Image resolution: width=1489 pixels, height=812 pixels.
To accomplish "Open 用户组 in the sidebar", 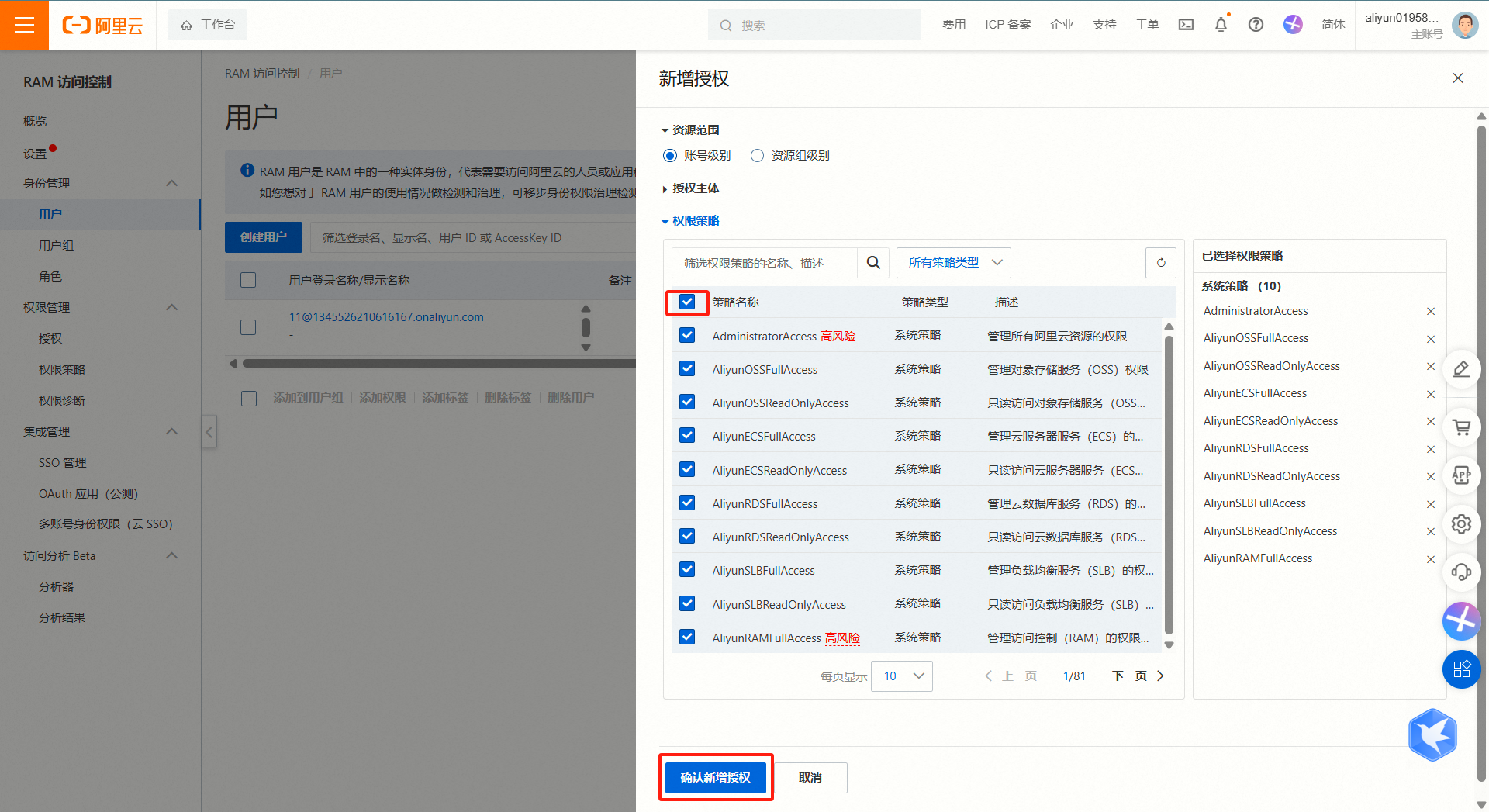I will pyautogui.click(x=57, y=246).
